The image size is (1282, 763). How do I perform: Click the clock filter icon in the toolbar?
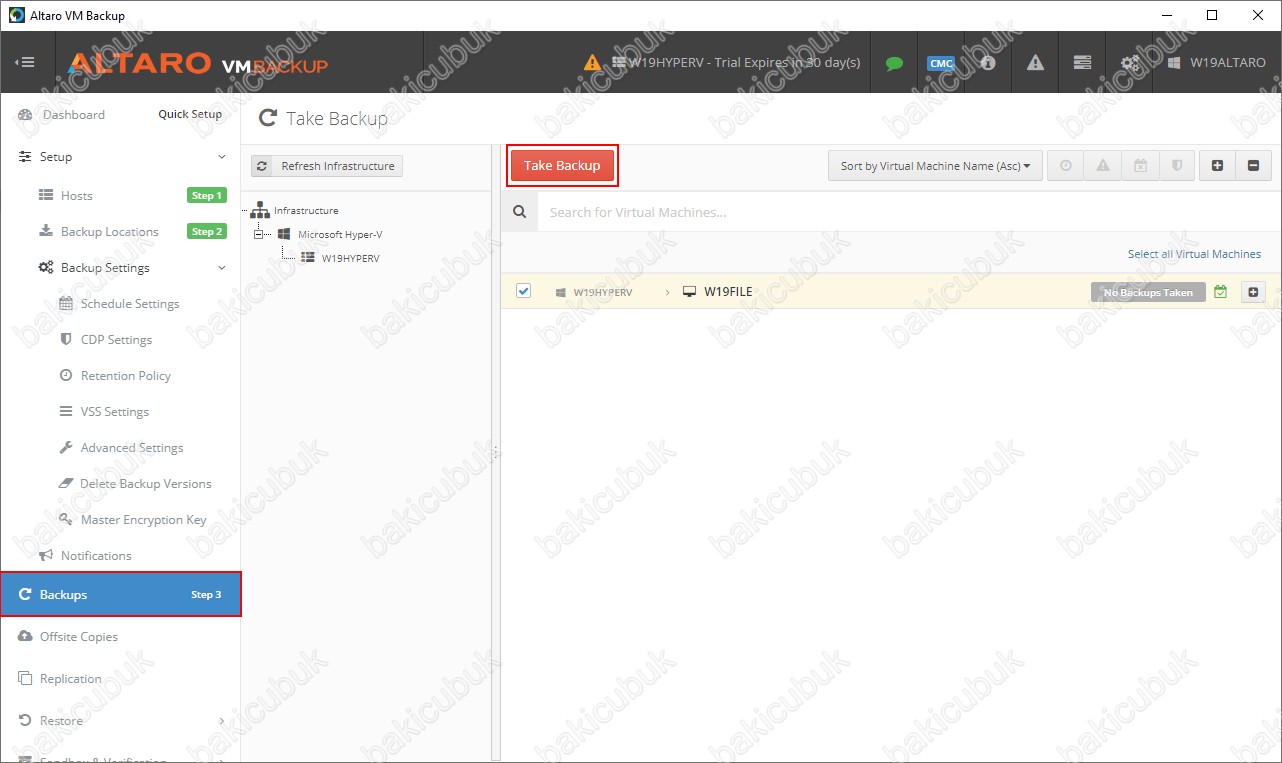1066,166
